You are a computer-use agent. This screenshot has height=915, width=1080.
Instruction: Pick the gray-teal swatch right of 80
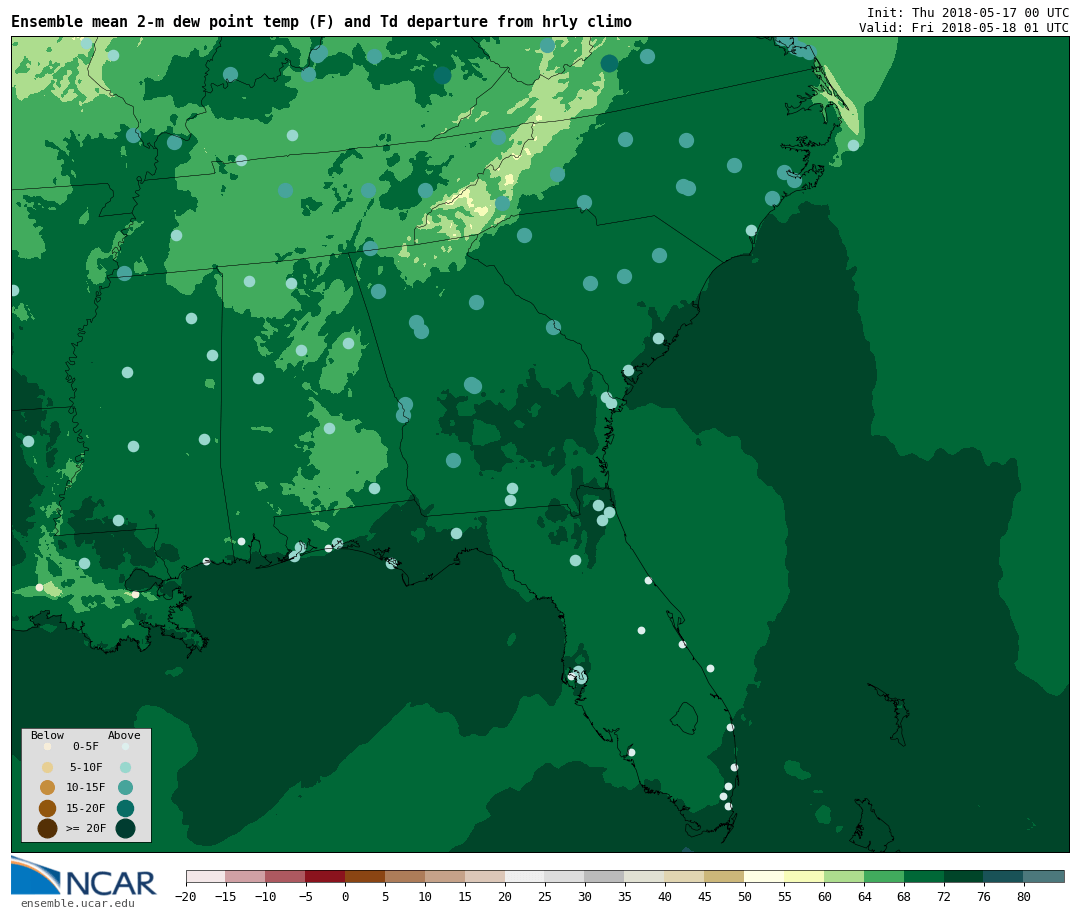[x=1044, y=876]
